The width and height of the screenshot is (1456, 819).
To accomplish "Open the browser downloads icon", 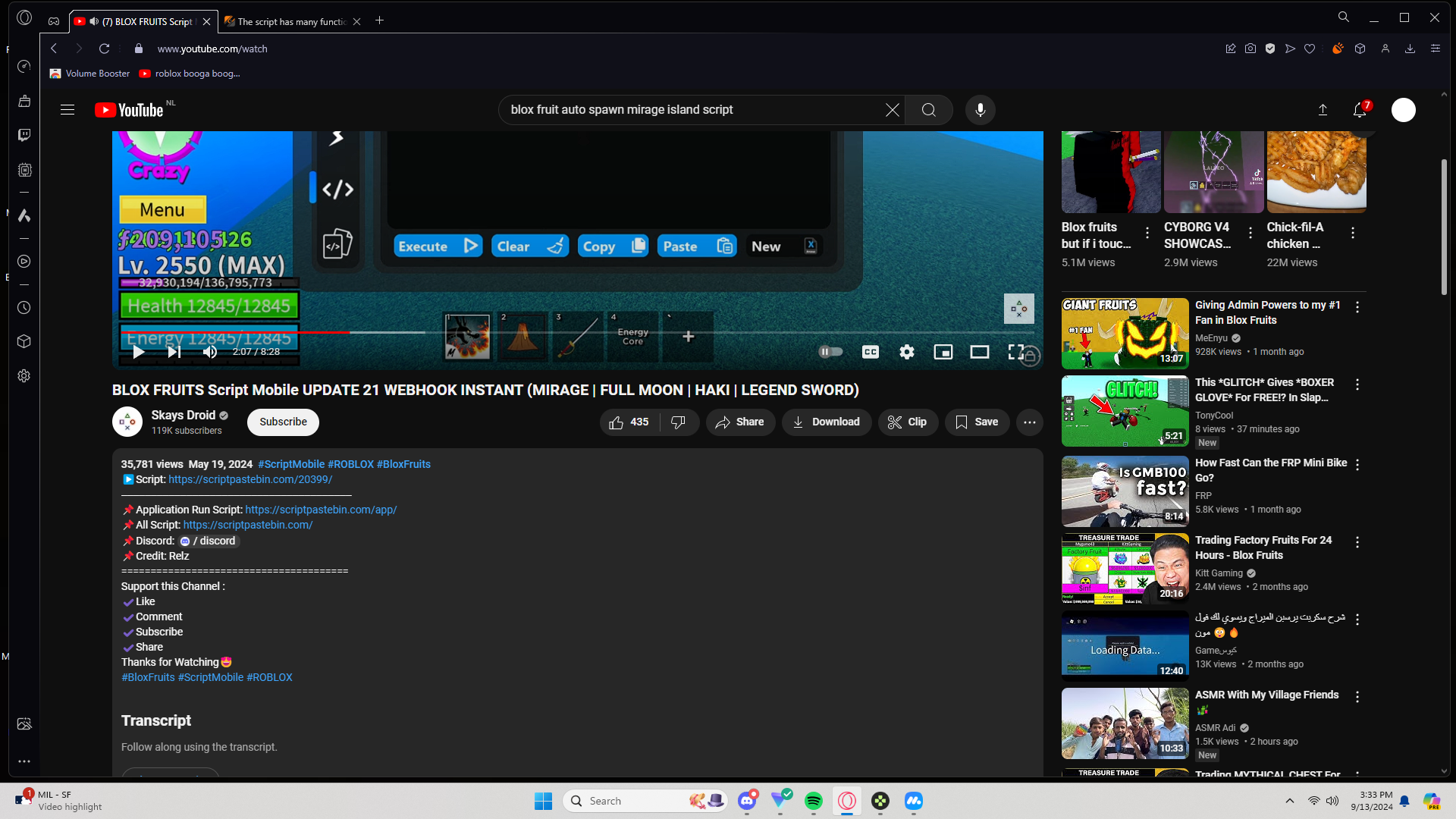I will pyautogui.click(x=1410, y=49).
